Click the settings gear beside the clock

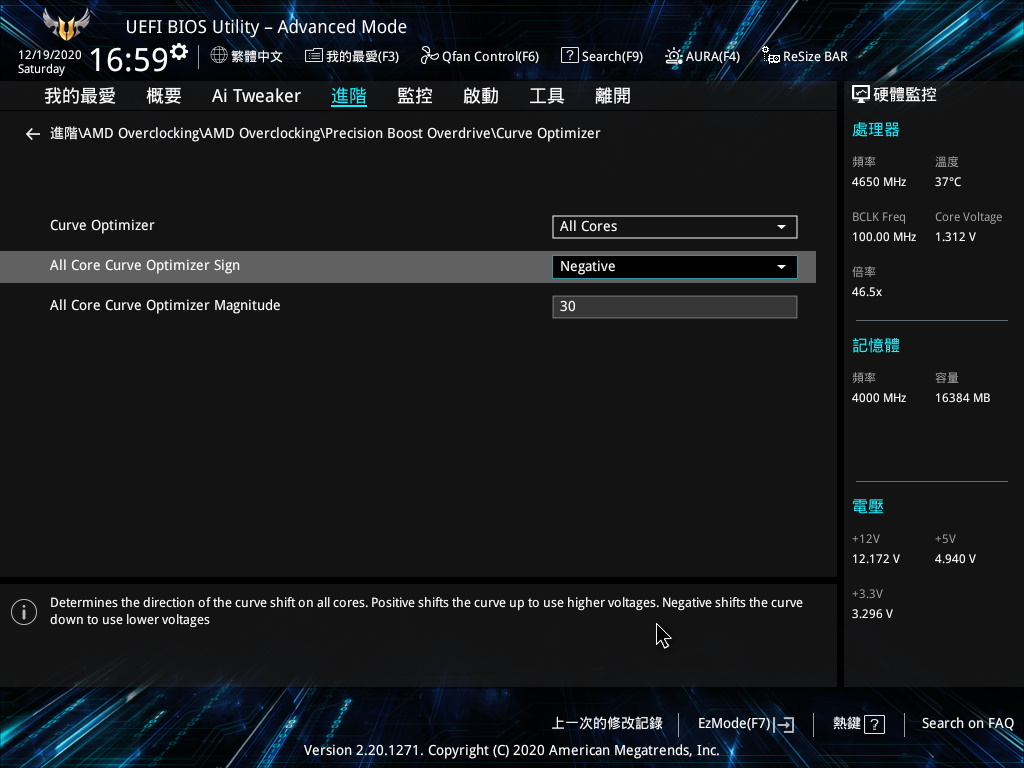(x=178, y=52)
